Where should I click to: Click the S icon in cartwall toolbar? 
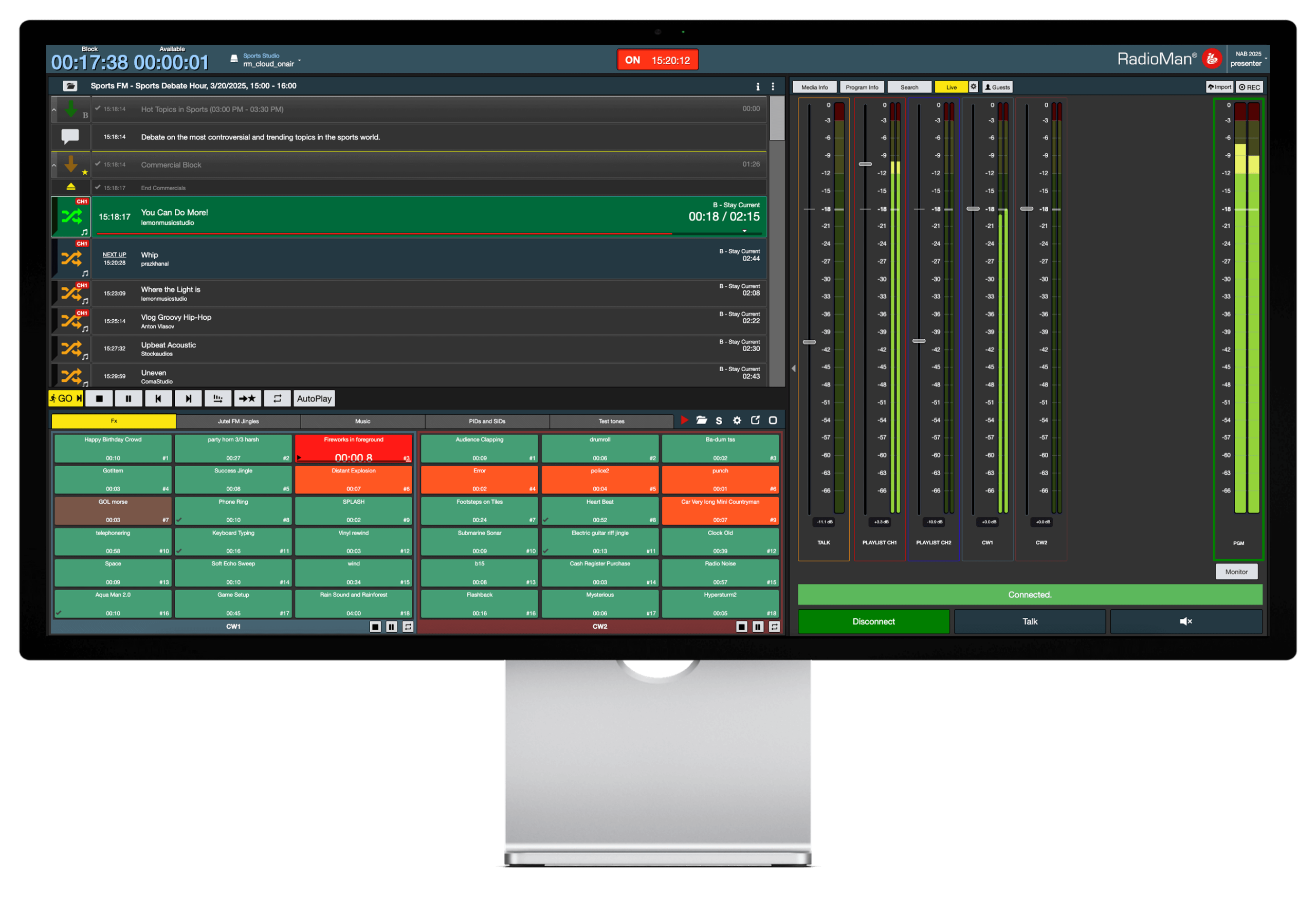click(x=719, y=420)
